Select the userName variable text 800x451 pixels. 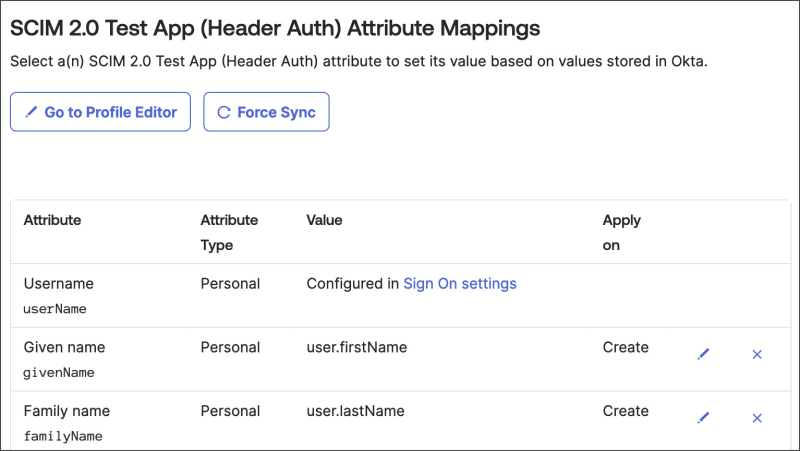(x=55, y=309)
